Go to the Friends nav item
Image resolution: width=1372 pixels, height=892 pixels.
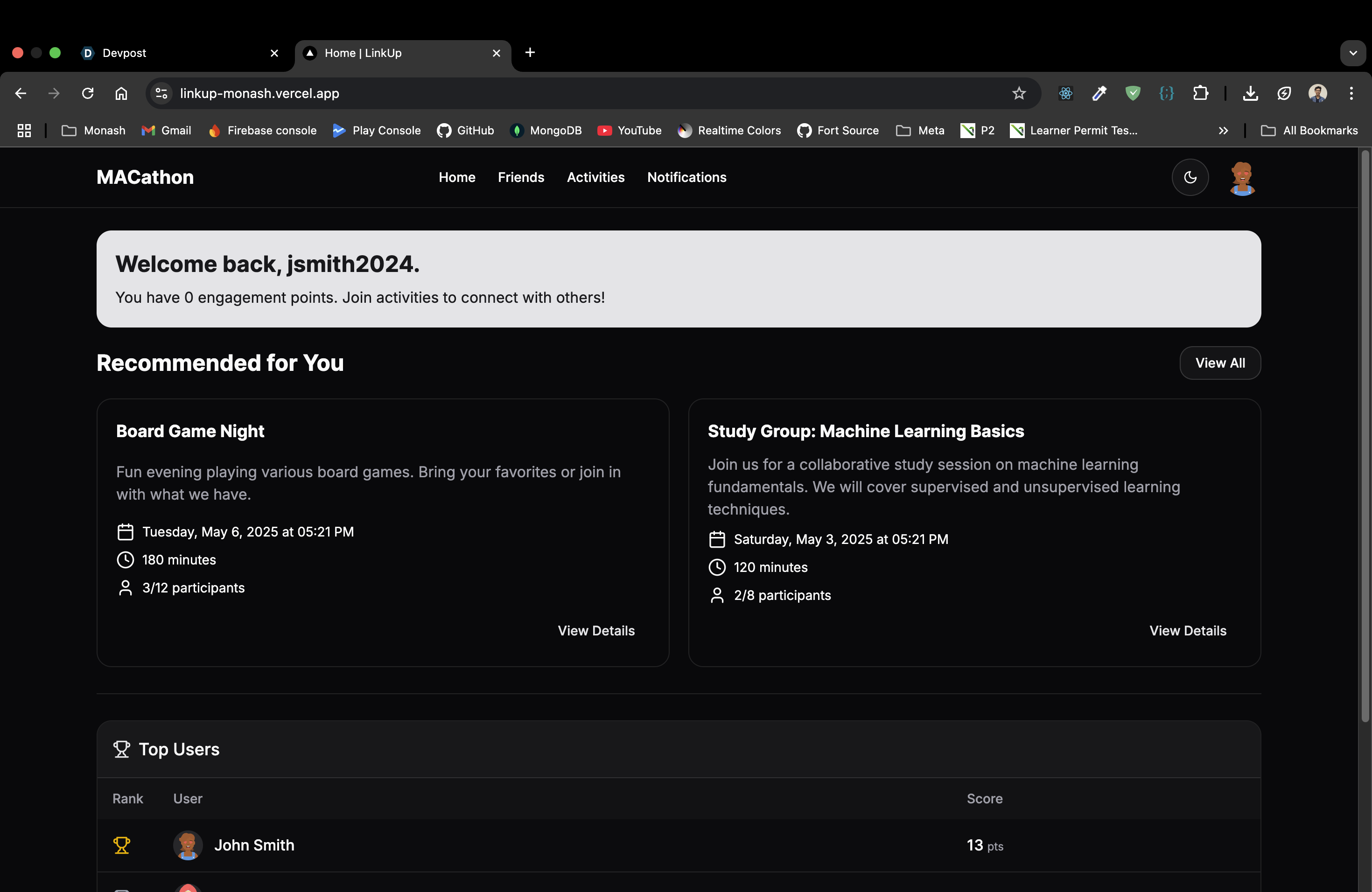(x=520, y=177)
